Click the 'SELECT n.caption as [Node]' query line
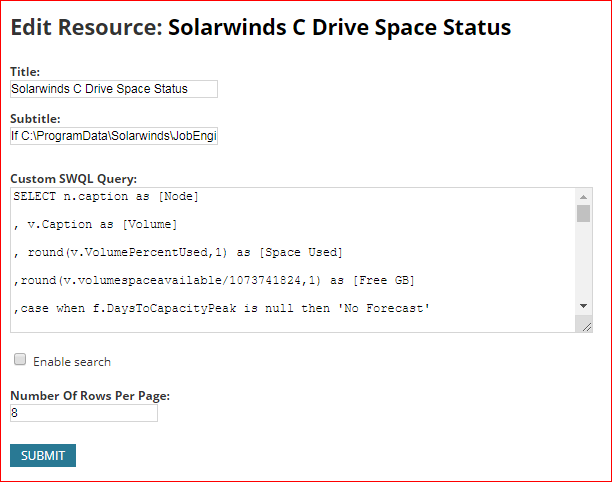 [x=106, y=196]
